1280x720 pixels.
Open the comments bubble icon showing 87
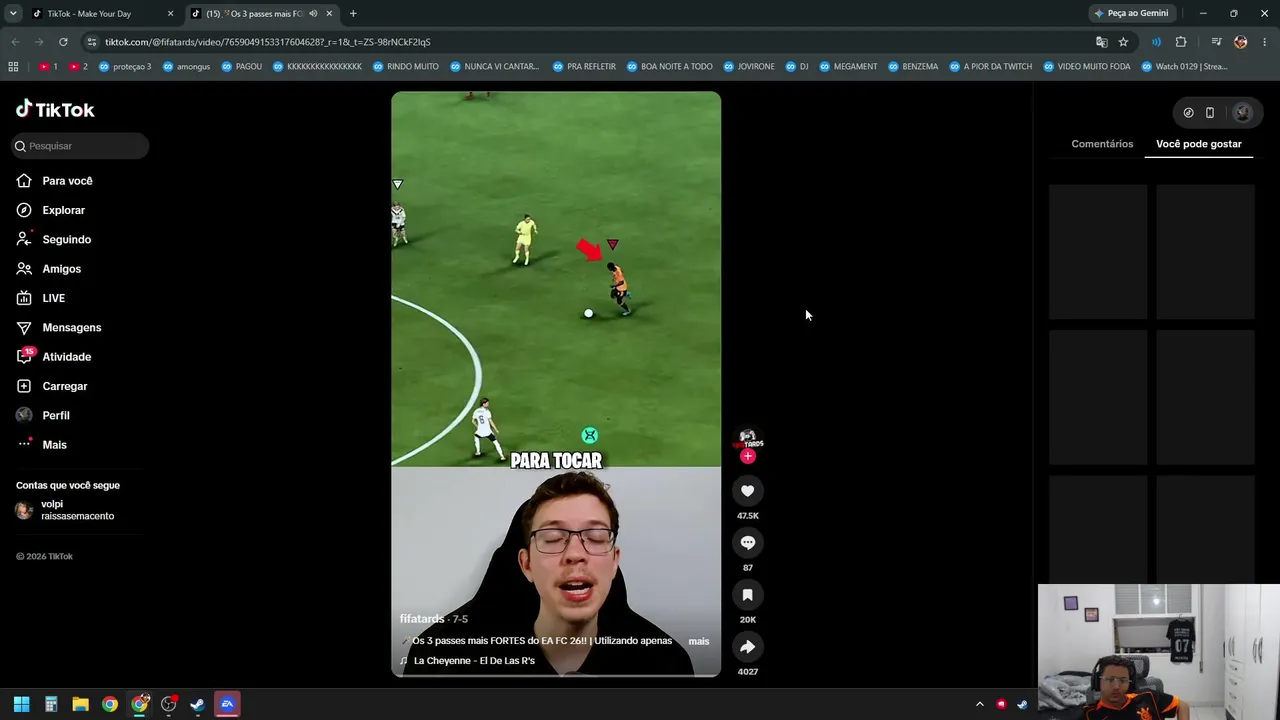click(747, 542)
